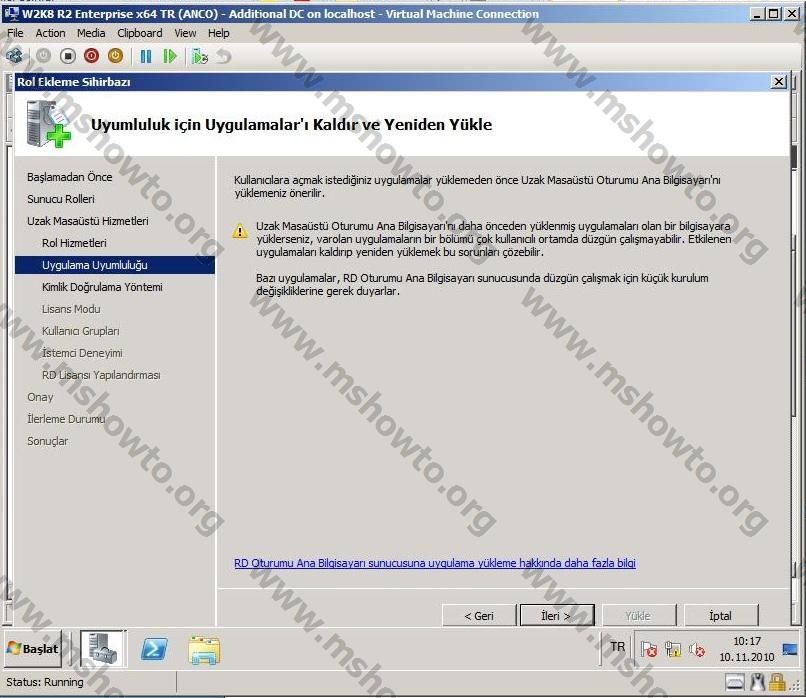Open the Clipboard menu
806x698 pixels.
tap(140, 33)
